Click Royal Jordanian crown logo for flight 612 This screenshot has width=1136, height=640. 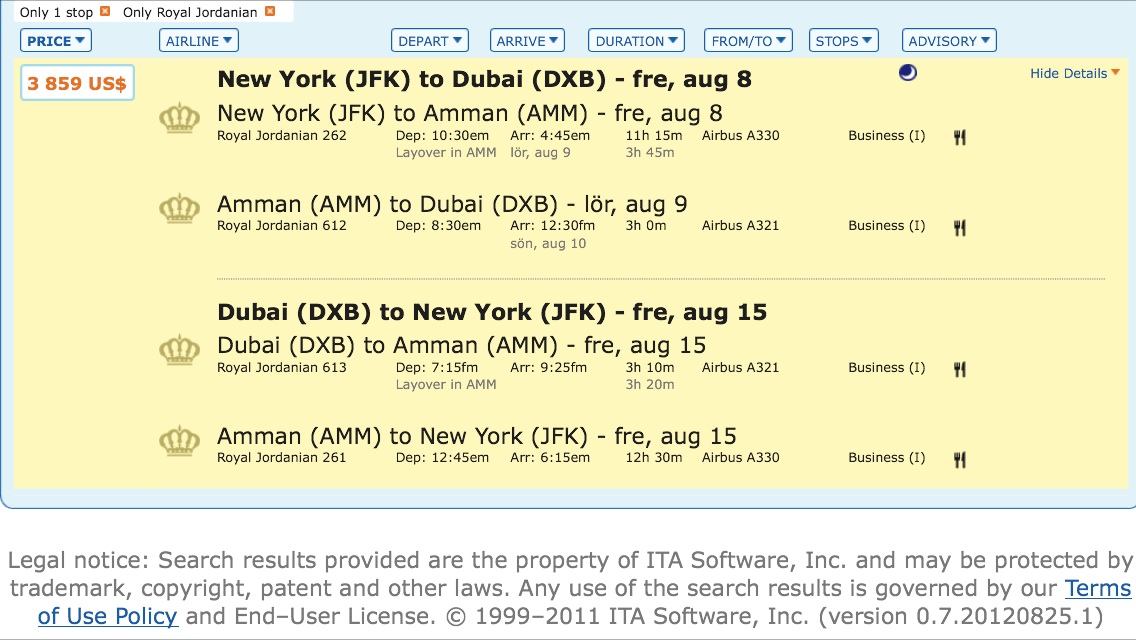point(180,209)
